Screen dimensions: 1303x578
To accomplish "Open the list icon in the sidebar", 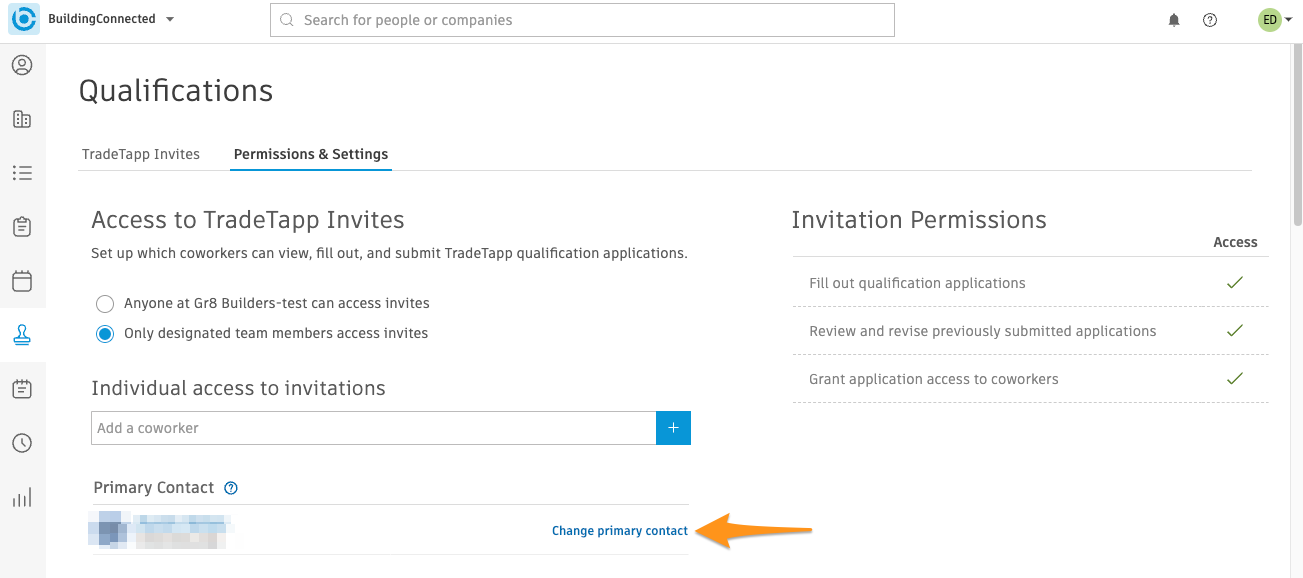I will pos(22,173).
